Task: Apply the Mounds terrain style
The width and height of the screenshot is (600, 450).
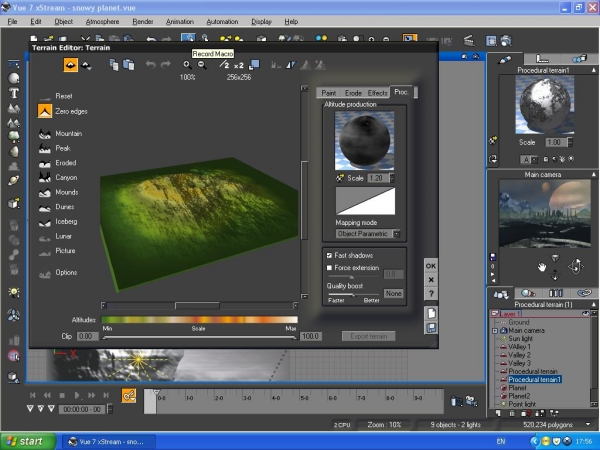Action: 67,192
